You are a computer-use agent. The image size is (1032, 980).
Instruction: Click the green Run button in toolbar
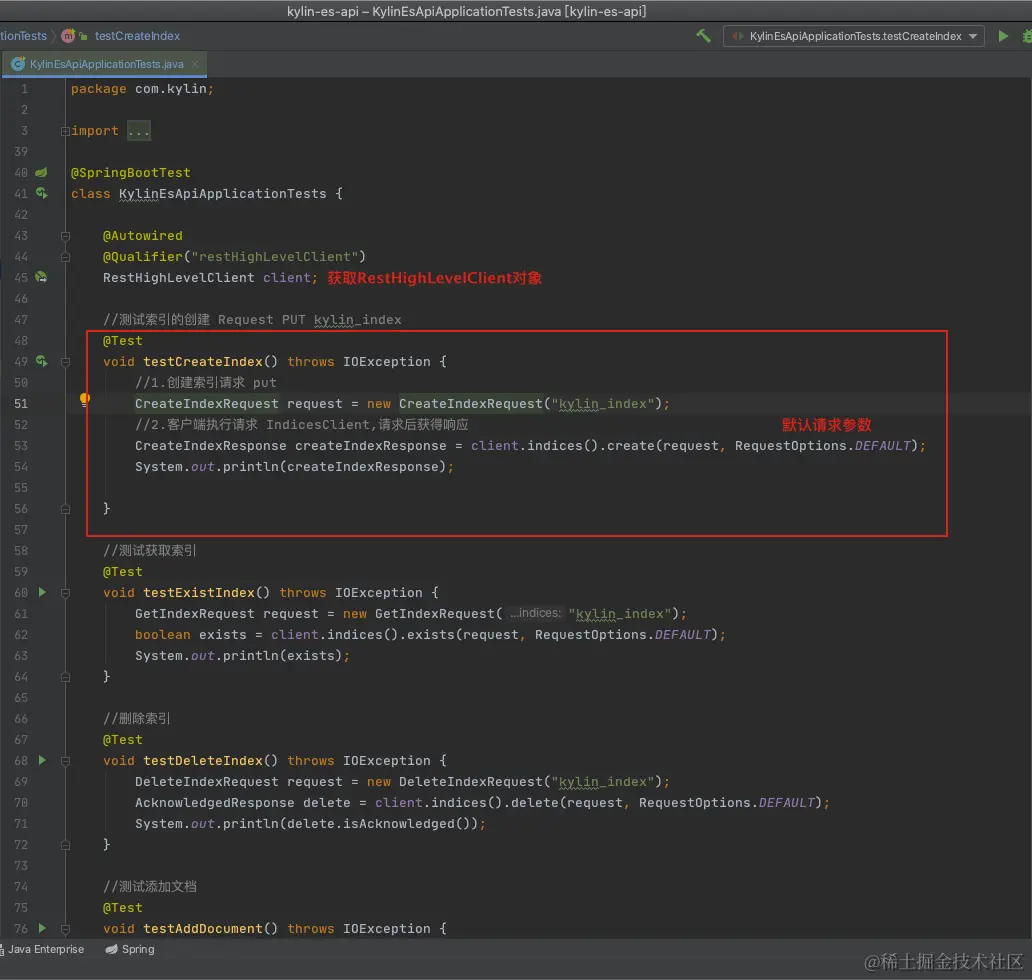1002,36
